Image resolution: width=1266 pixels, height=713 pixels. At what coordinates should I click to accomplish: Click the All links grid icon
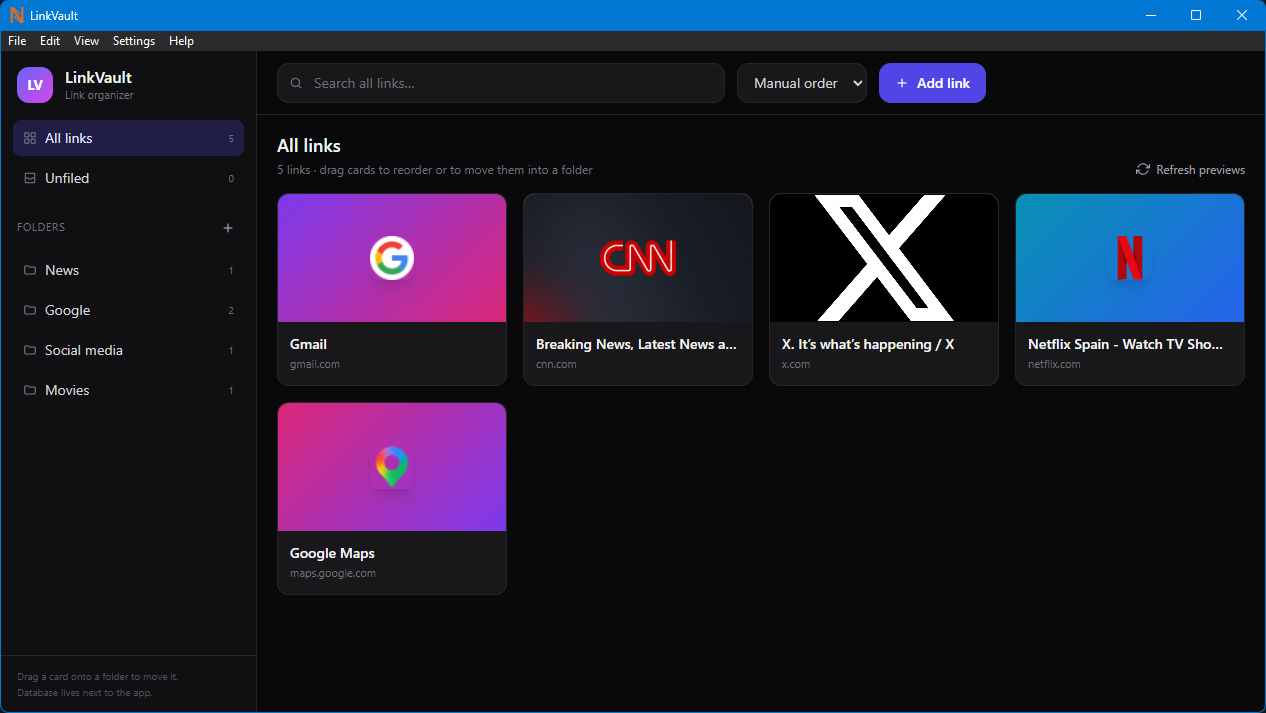pos(30,138)
